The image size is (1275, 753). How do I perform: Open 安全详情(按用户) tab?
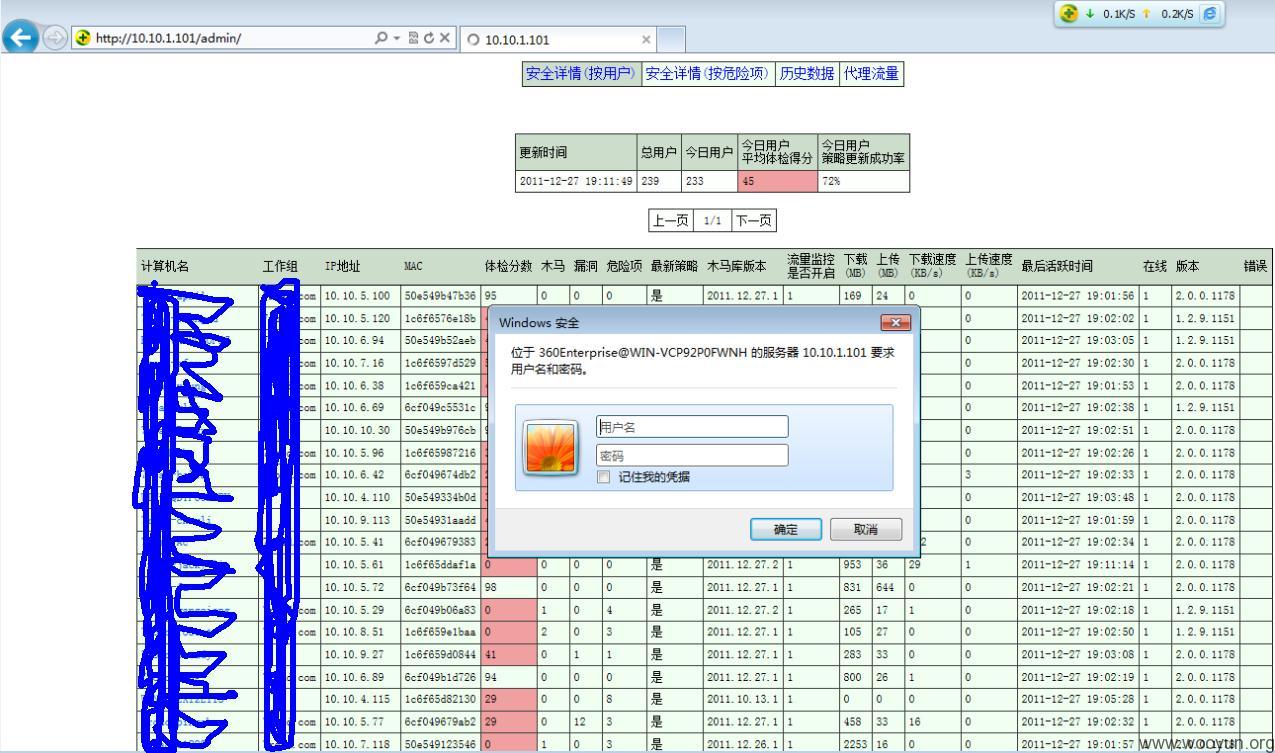click(581, 73)
